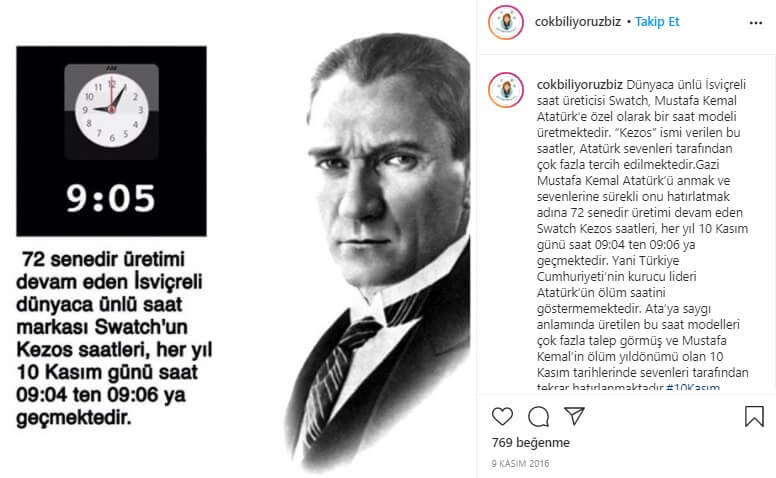Open cokbiliyoruzbiz username in the header
Viewport: 776px width, 478px height.
(x=578, y=22)
